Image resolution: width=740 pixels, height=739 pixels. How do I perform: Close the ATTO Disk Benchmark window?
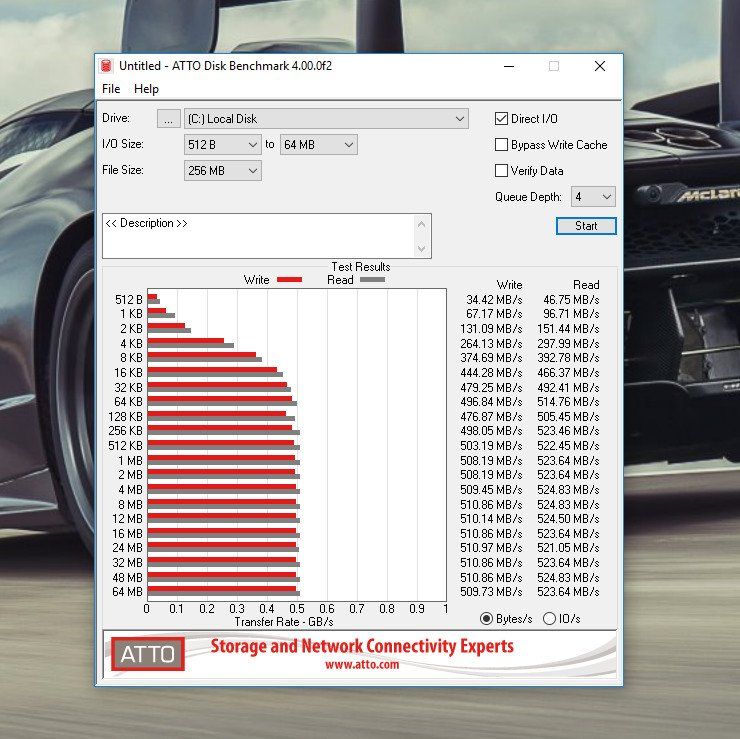(600, 66)
